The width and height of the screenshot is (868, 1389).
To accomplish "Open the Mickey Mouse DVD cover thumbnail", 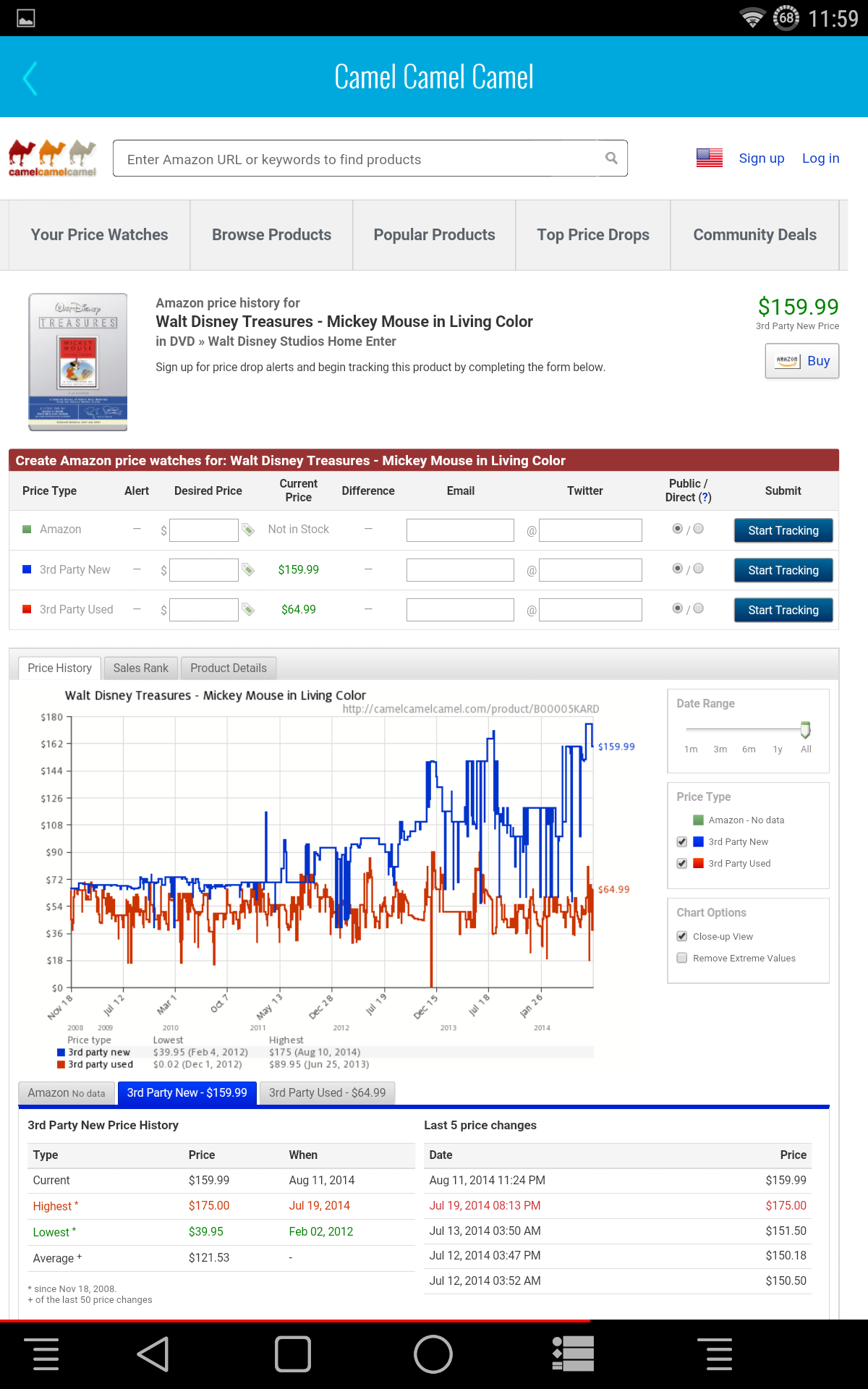I will [78, 362].
